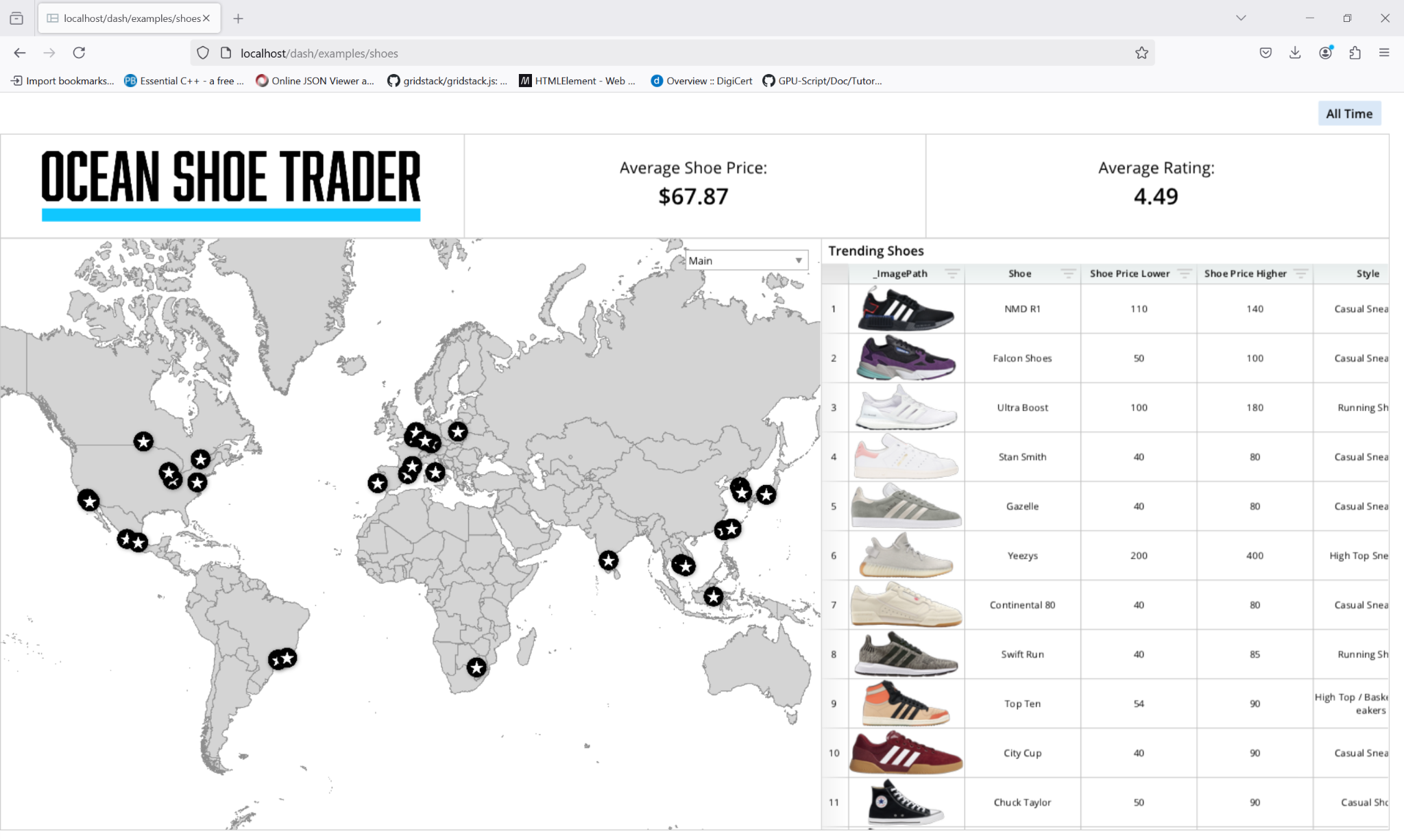Open the extensions puzzle icon
This screenshot has height=840, width=1404.
1355,53
